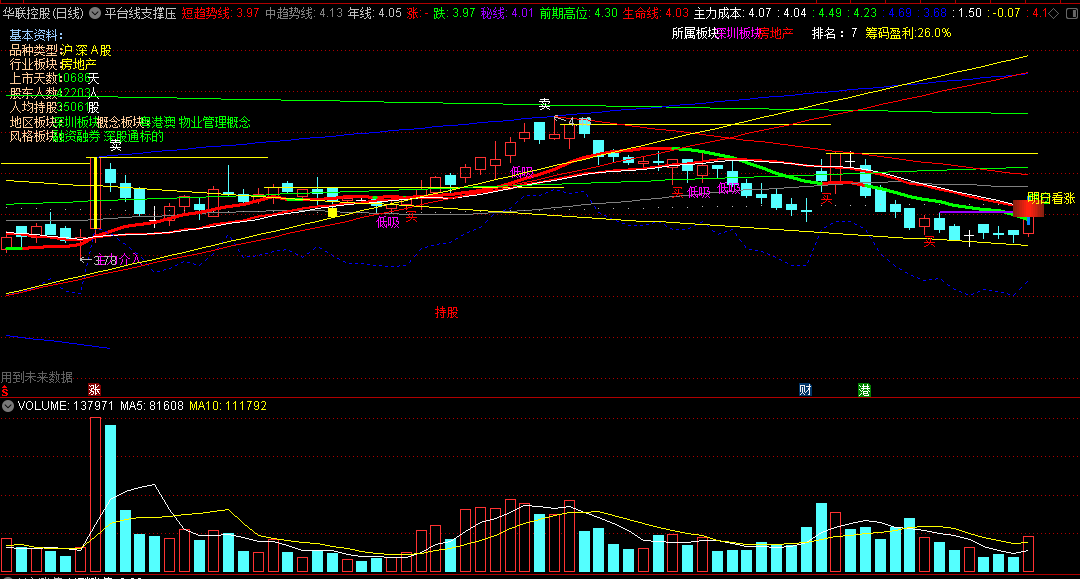Click the 品种类型 沪深A股 row
Image resolution: width=1080 pixels, height=579 pixels.
point(60,50)
